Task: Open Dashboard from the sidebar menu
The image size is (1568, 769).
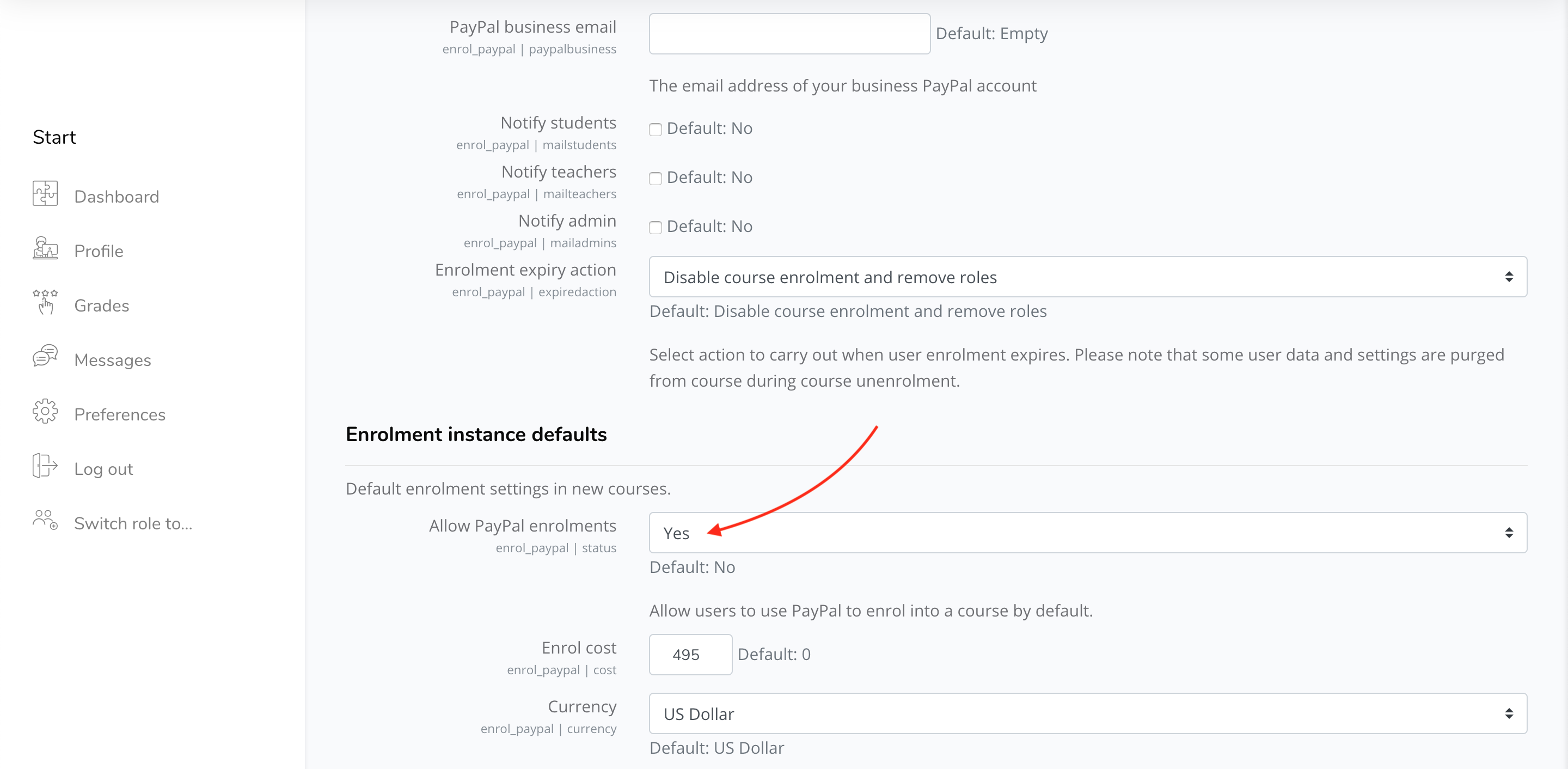Action: [117, 197]
